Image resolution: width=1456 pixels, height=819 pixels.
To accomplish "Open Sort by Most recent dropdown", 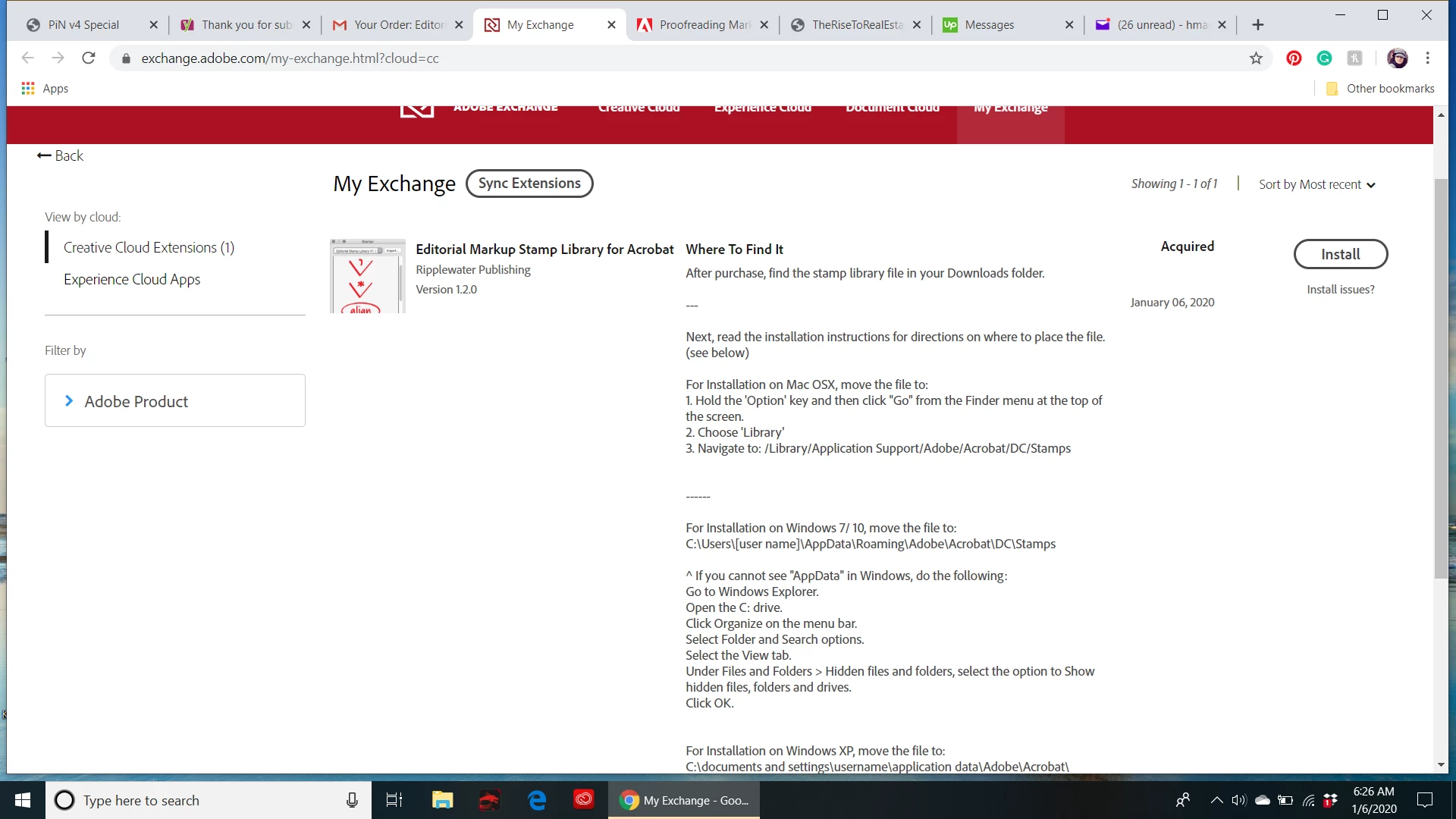I will [x=1316, y=184].
